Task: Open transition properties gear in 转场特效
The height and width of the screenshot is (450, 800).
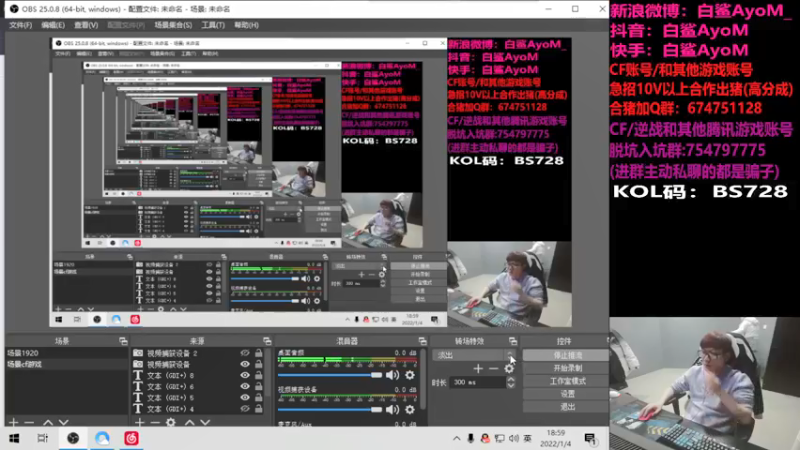Action: [x=509, y=368]
